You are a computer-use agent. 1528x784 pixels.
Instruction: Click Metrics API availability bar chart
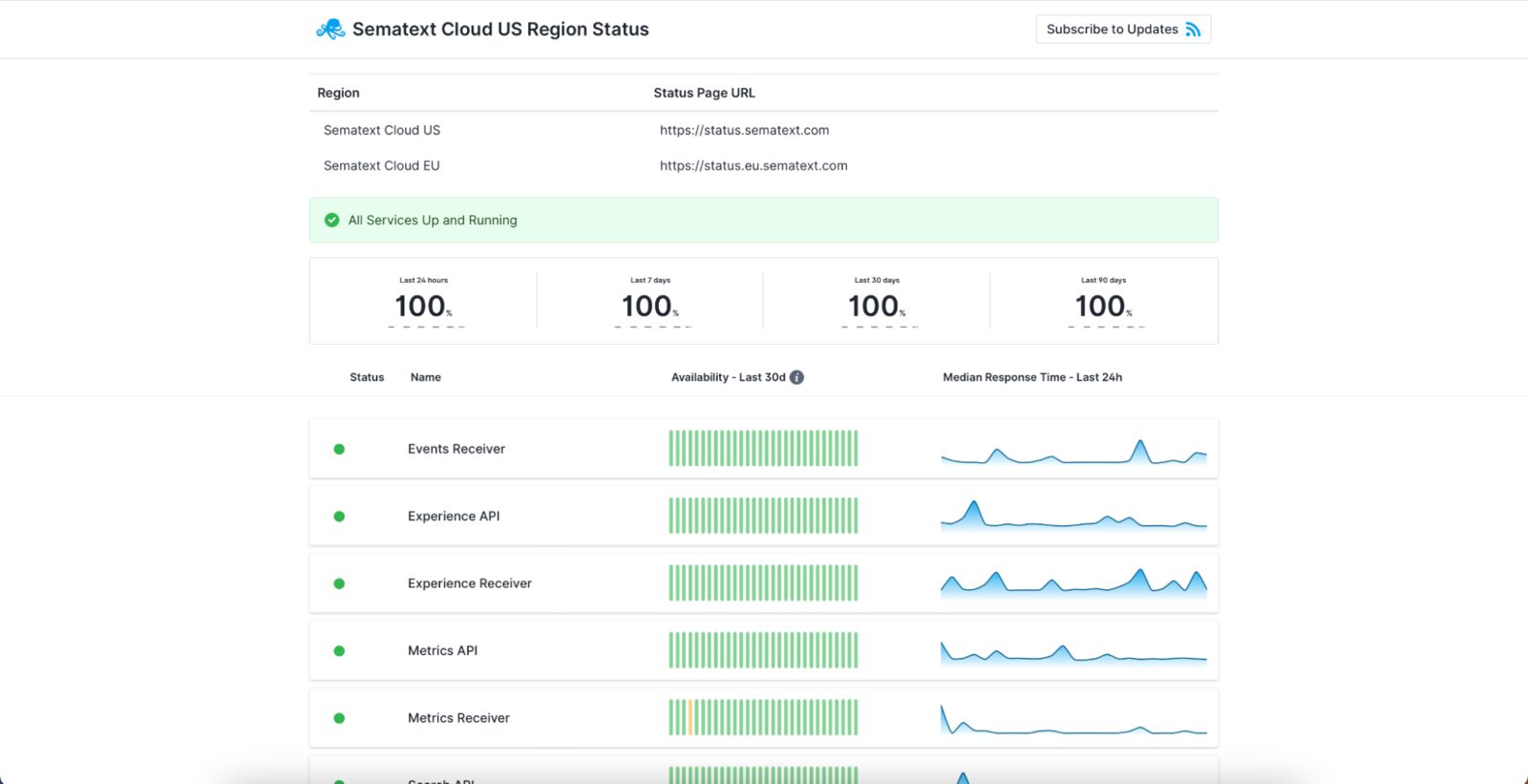[x=763, y=651]
